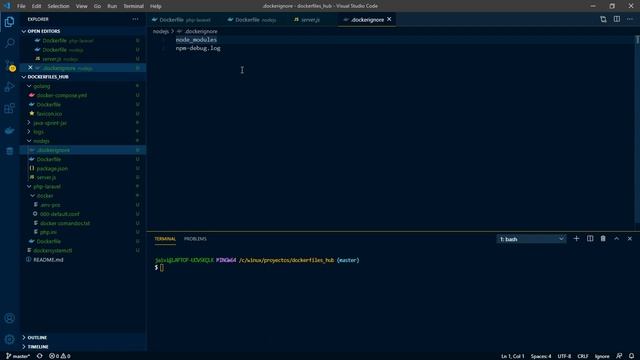Open the Extensions view

pos(9,108)
